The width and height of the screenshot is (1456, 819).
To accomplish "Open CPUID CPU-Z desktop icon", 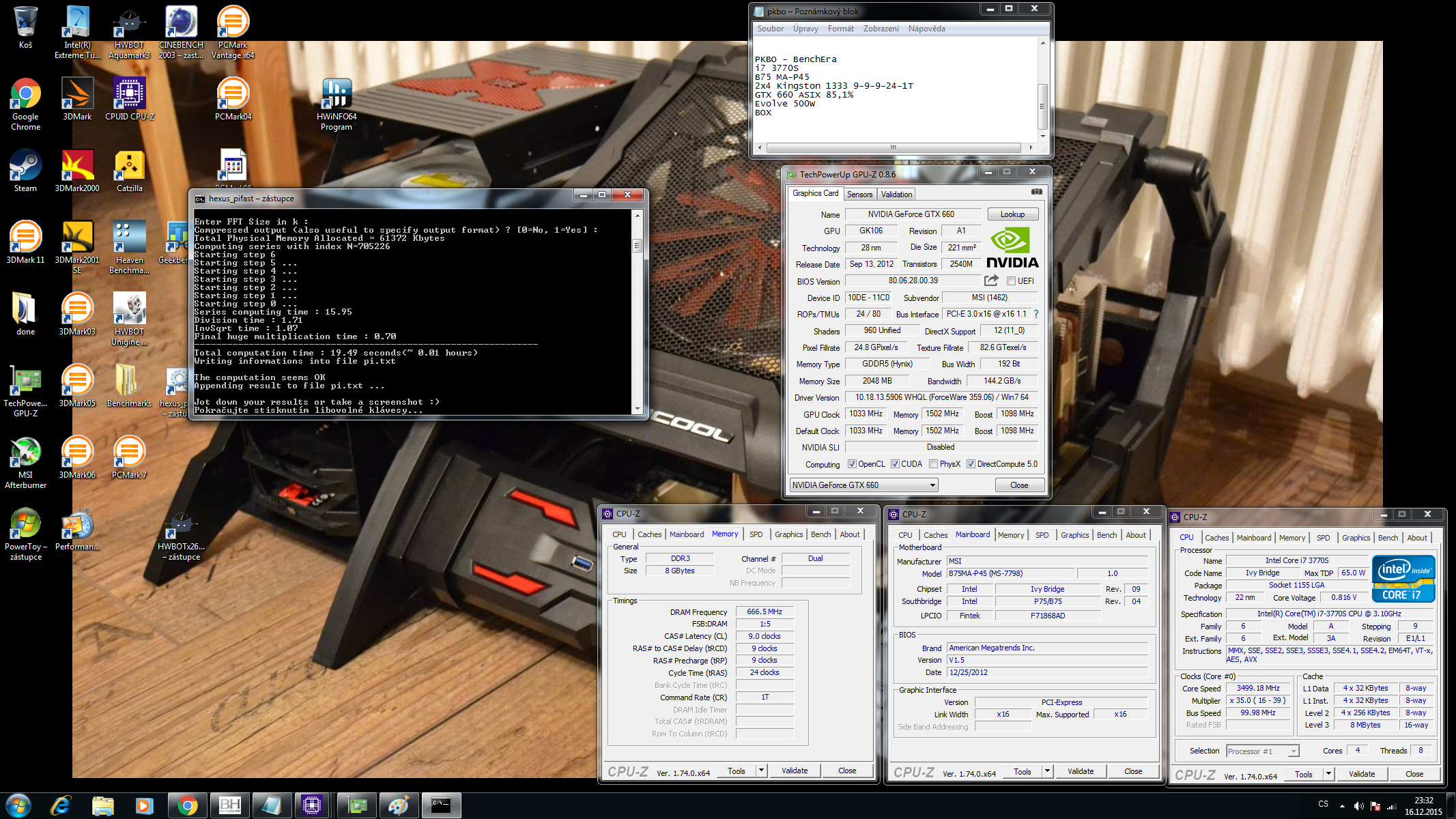I will [129, 99].
